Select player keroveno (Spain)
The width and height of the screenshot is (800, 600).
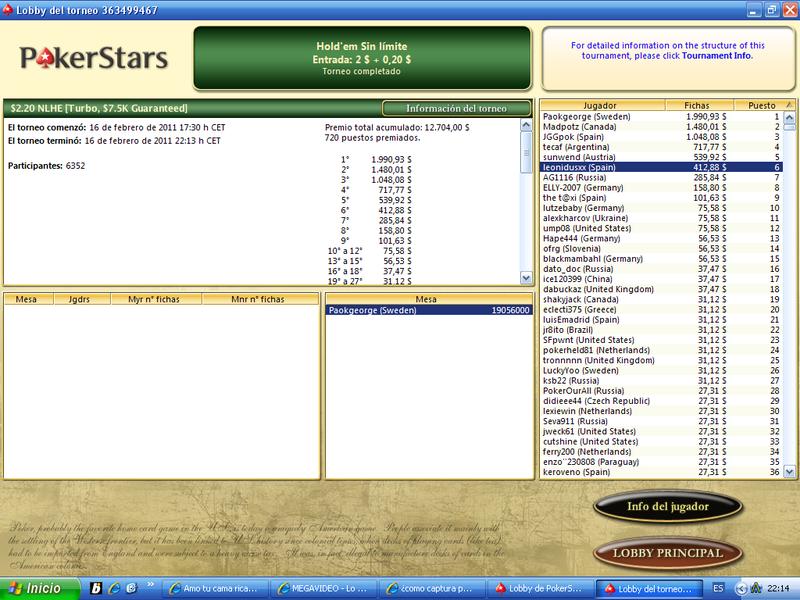[x=661, y=472]
